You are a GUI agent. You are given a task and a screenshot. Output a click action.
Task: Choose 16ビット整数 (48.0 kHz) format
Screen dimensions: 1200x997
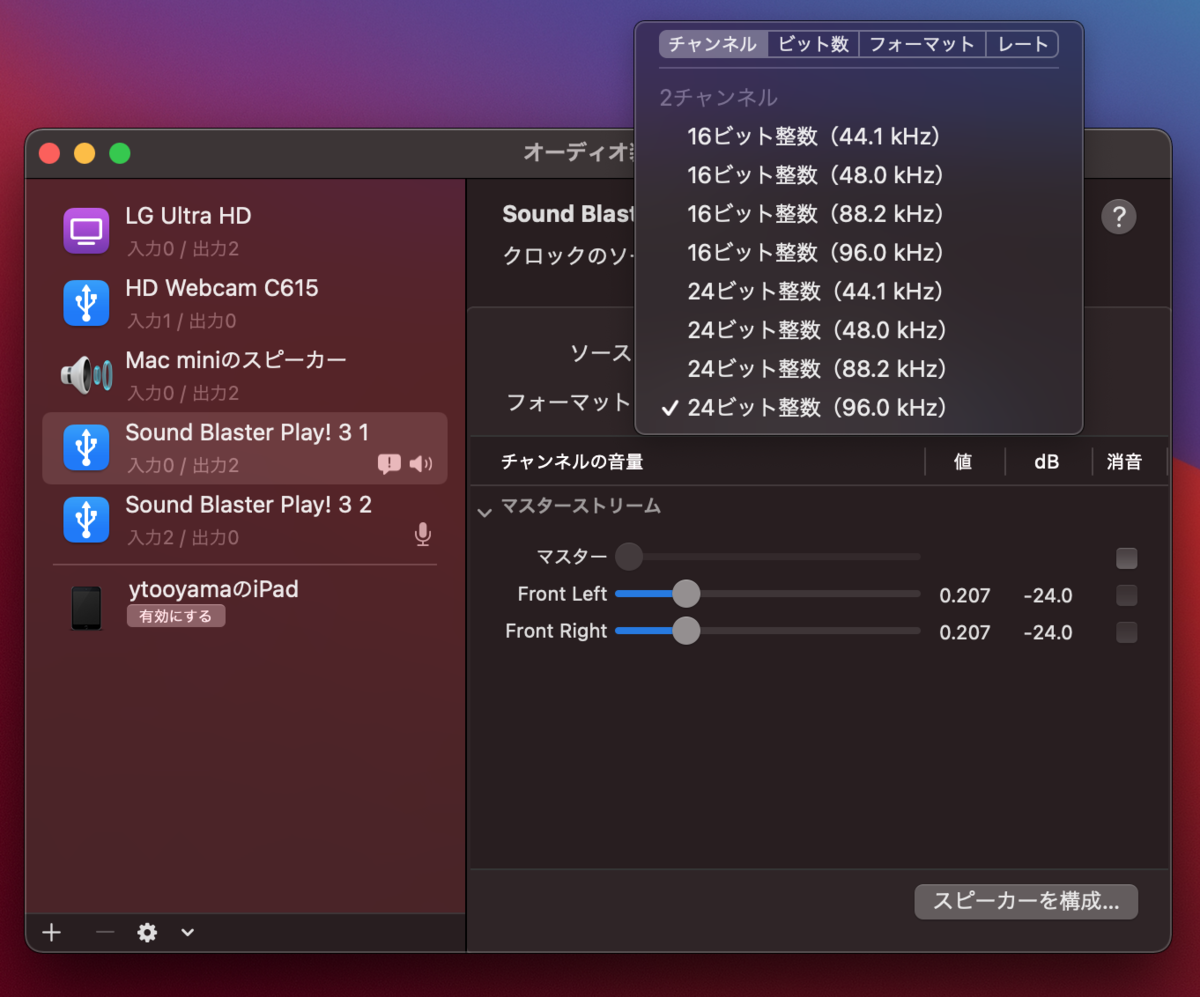click(x=859, y=175)
